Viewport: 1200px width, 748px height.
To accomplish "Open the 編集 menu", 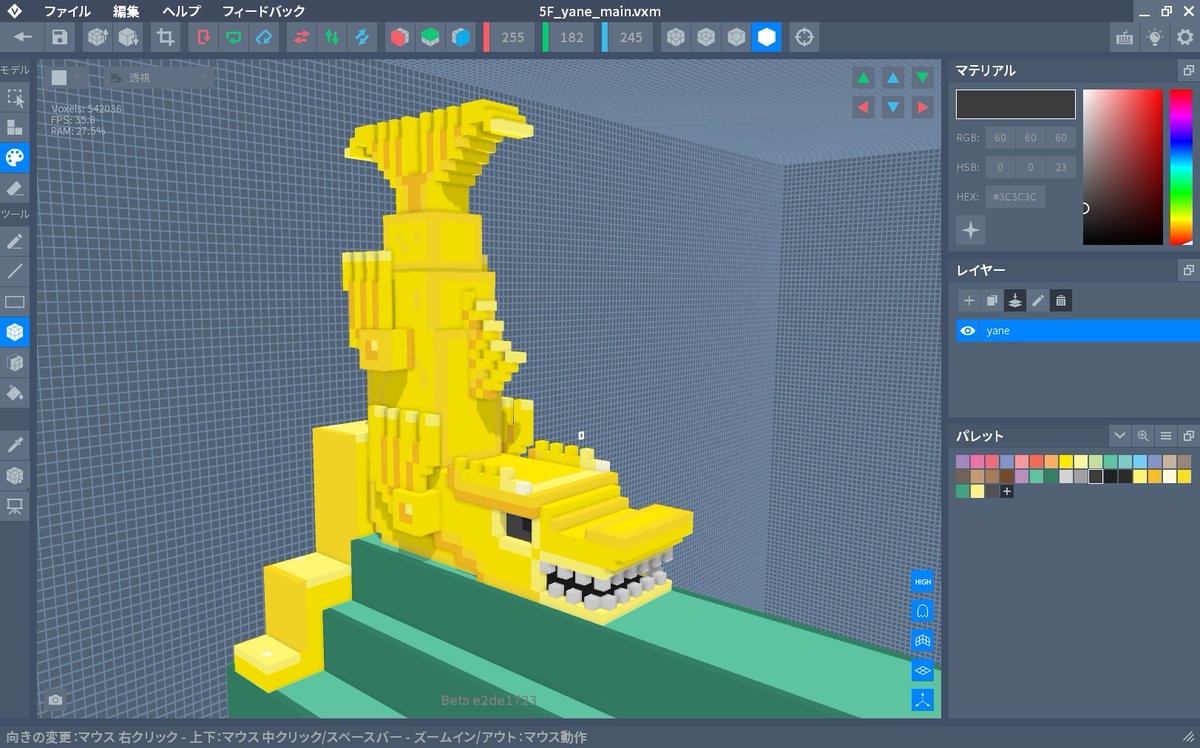I will [126, 11].
